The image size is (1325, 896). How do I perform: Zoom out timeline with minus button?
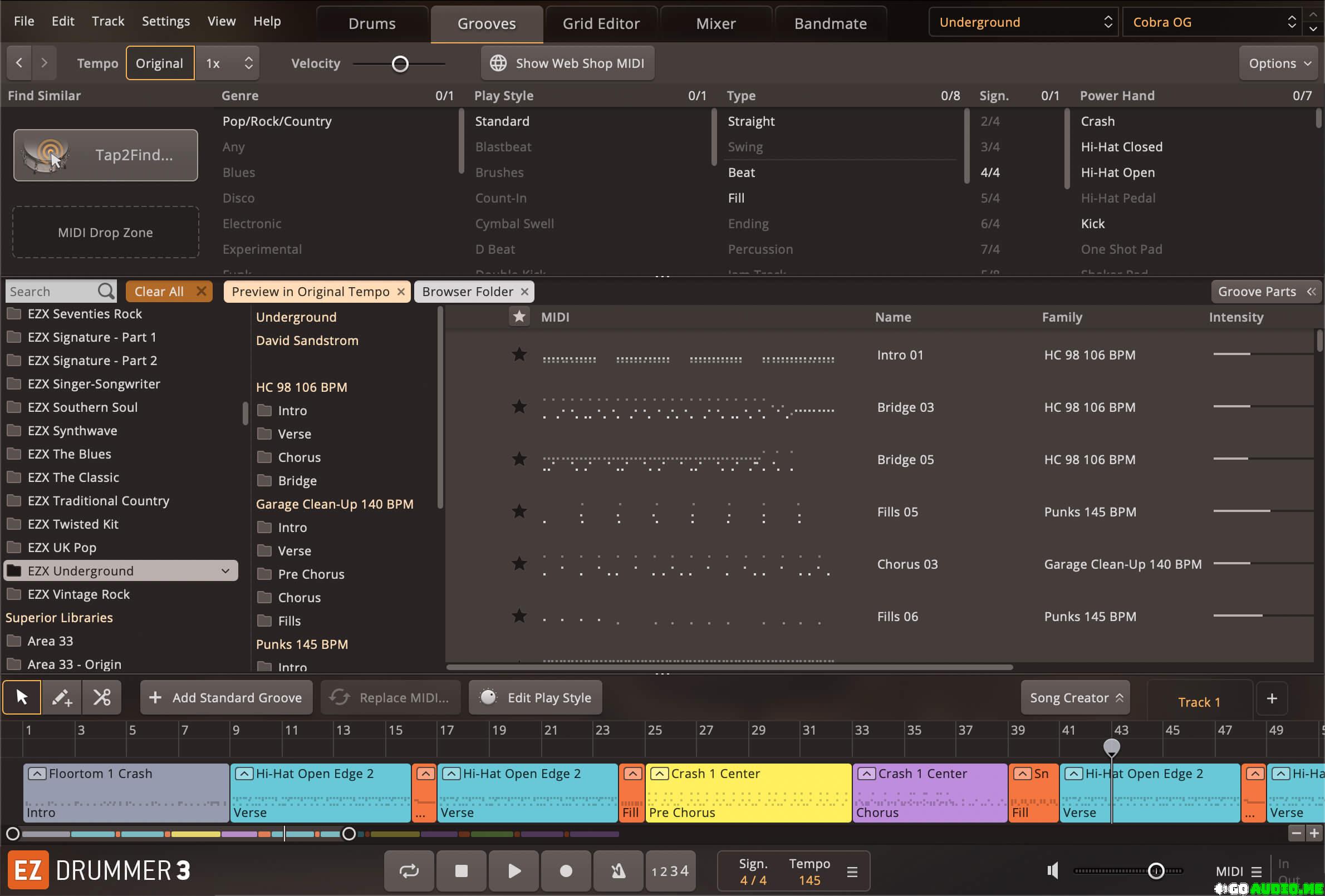click(x=1296, y=833)
